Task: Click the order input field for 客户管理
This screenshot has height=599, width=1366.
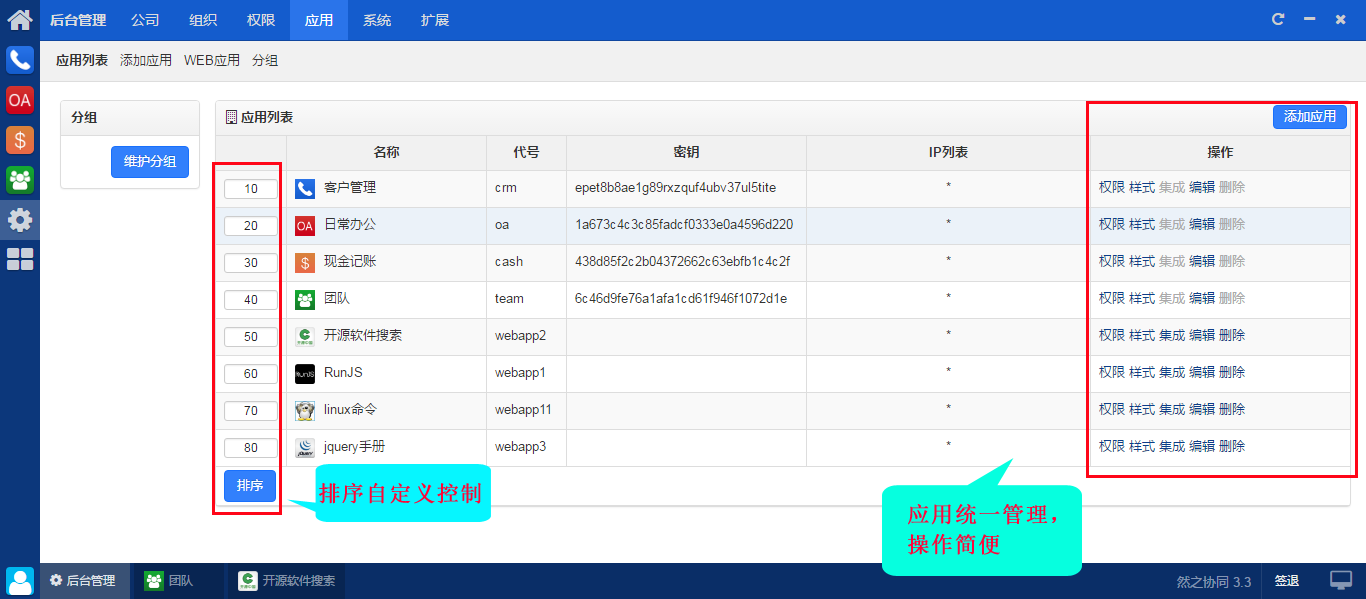Action: [x=250, y=189]
